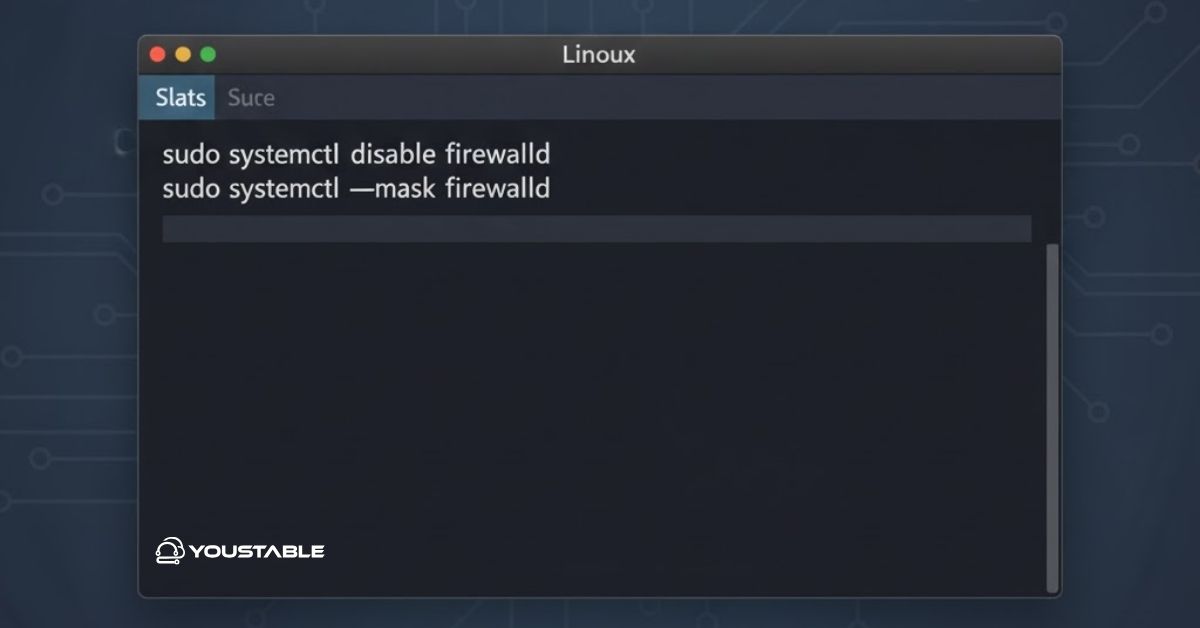
Task: Click "firewalld" in the mask command line
Action: (x=498, y=188)
